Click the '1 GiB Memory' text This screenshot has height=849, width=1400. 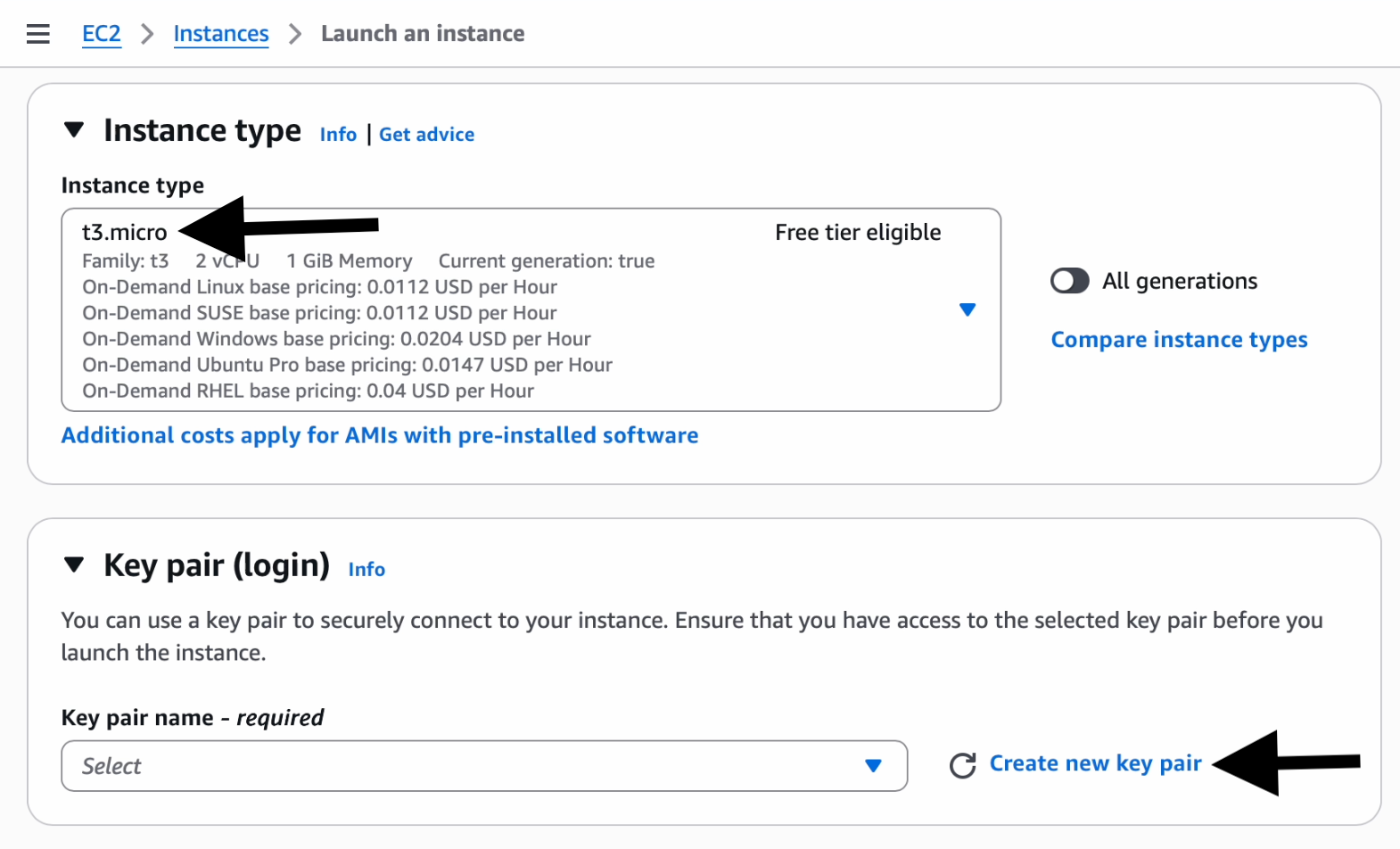click(x=350, y=261)
